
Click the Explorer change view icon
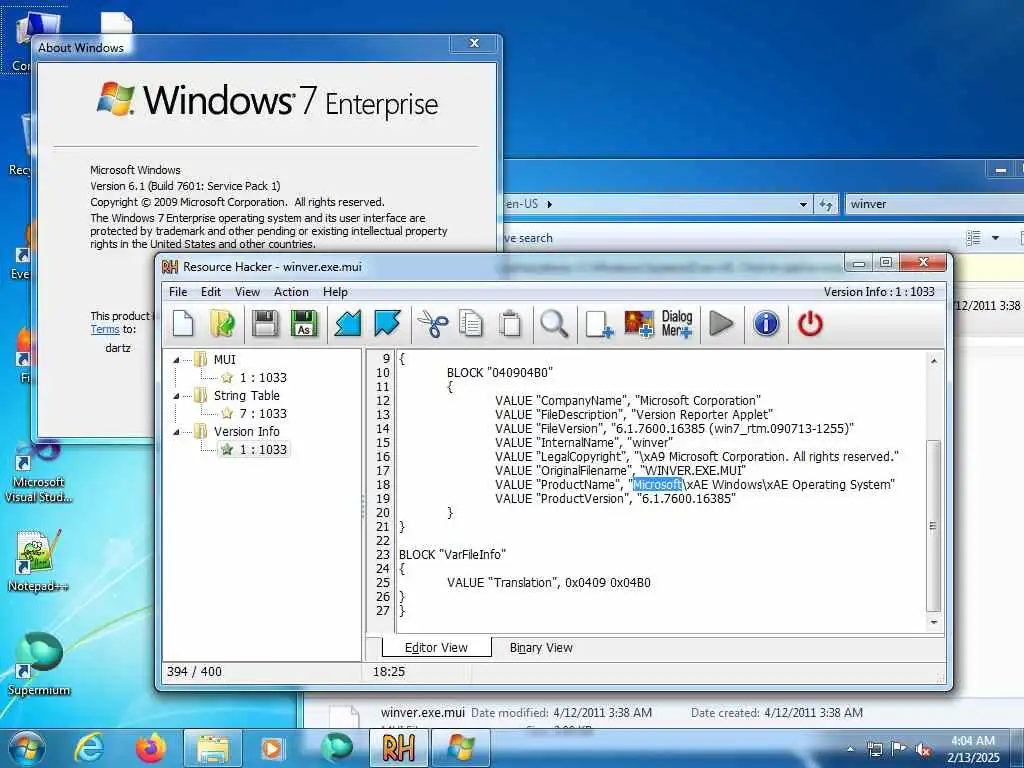tap(973, 238)
